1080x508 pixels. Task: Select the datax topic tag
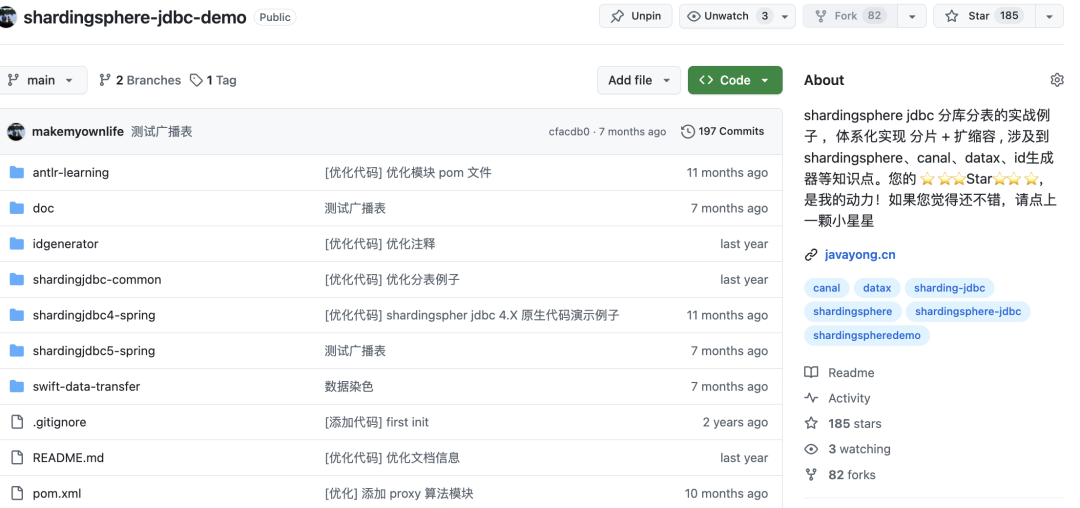pyautogui.click(x=877, y=288)
